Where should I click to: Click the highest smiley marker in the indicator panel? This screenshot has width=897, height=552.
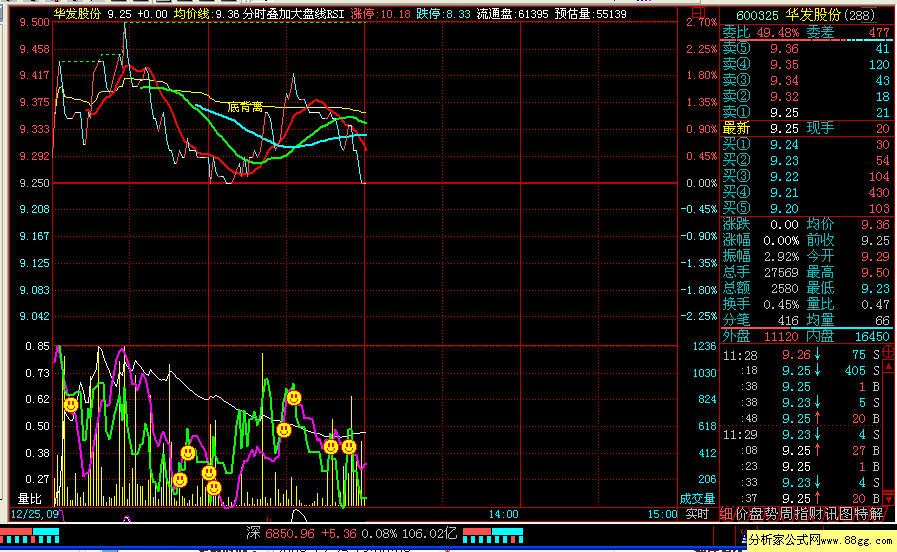[293, 398]
